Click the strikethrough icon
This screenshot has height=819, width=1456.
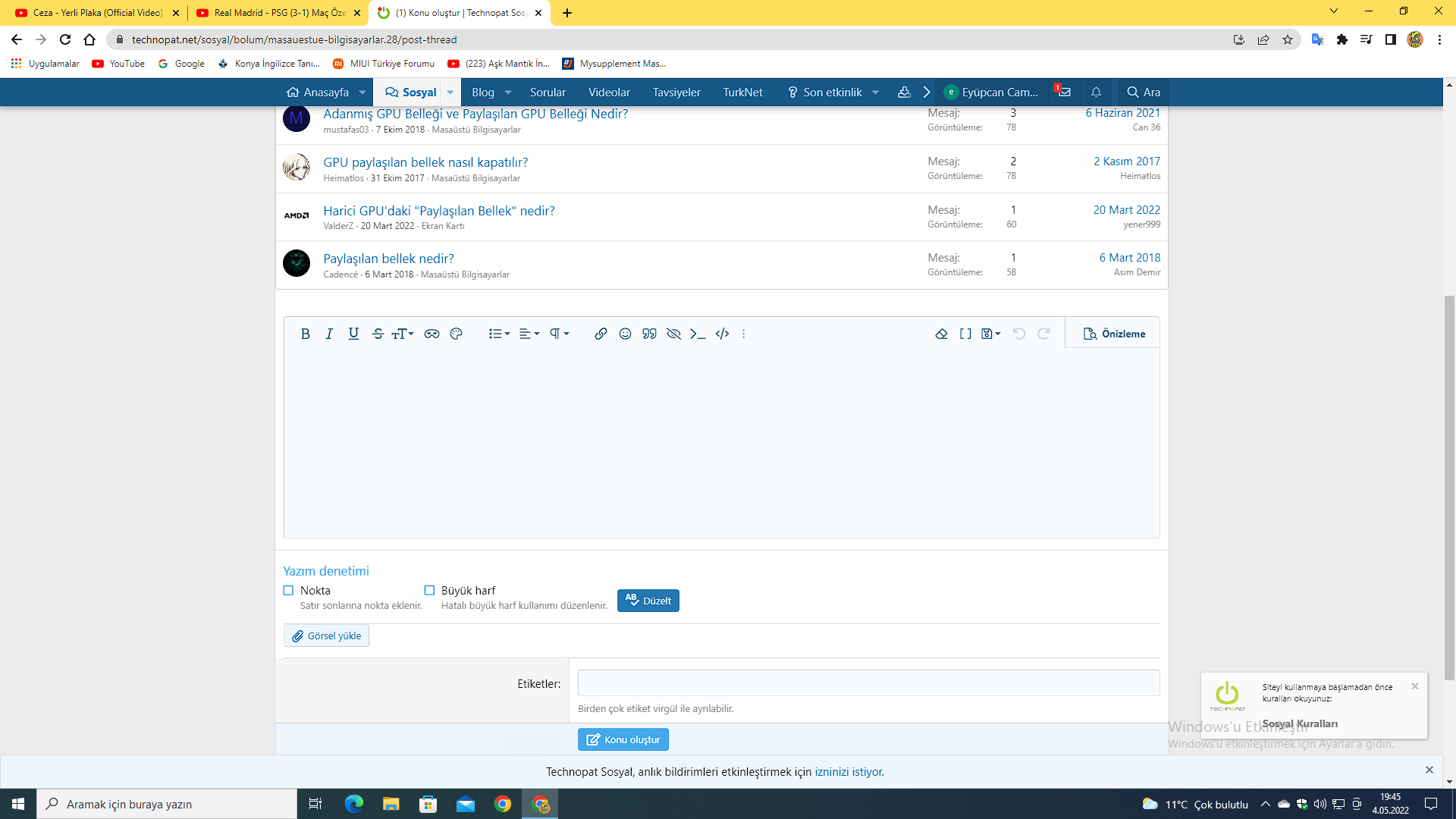tap(378, 334)
